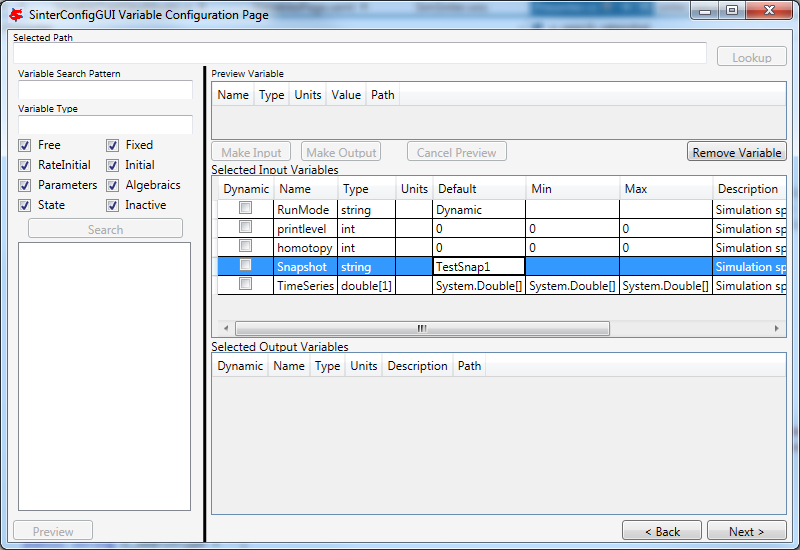Screen dimensions: 800x550
Task: Click the Dynamic default value of RunMode
Action: (x=479, y=210)
